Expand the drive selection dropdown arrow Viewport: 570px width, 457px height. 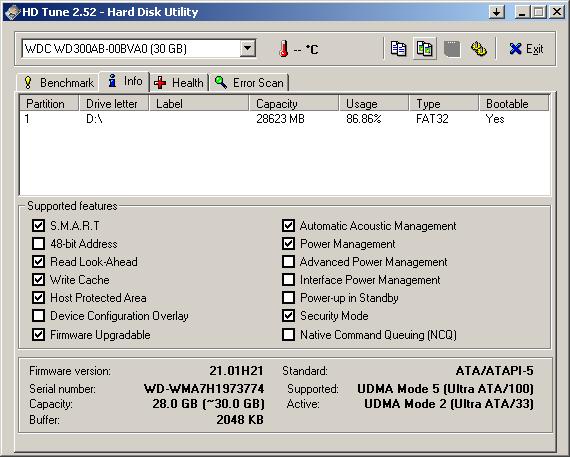point(248,48)
